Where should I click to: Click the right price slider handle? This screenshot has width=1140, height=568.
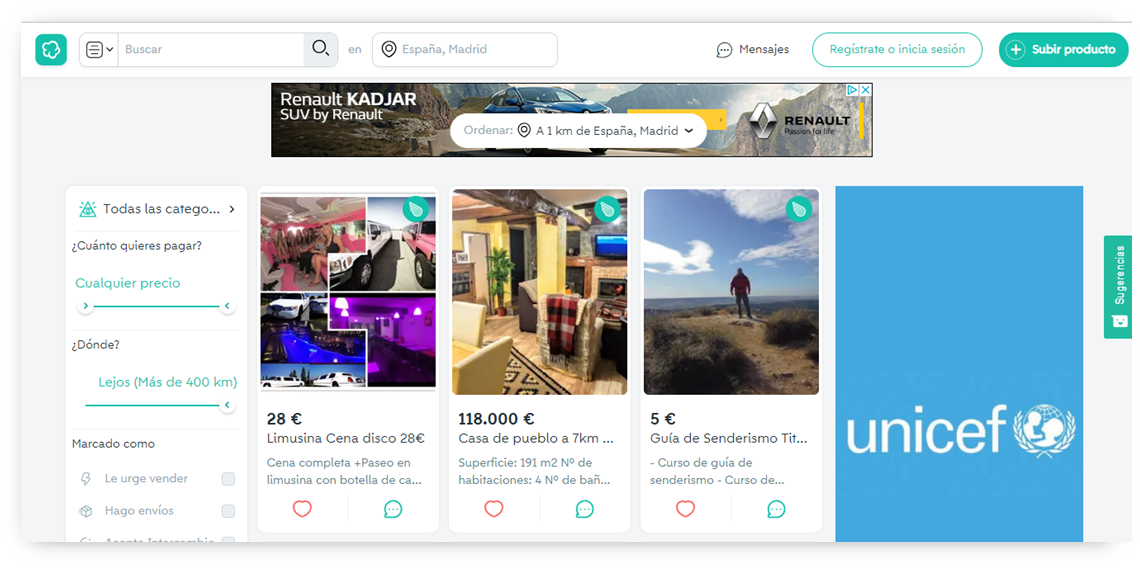tap(228, 306)
